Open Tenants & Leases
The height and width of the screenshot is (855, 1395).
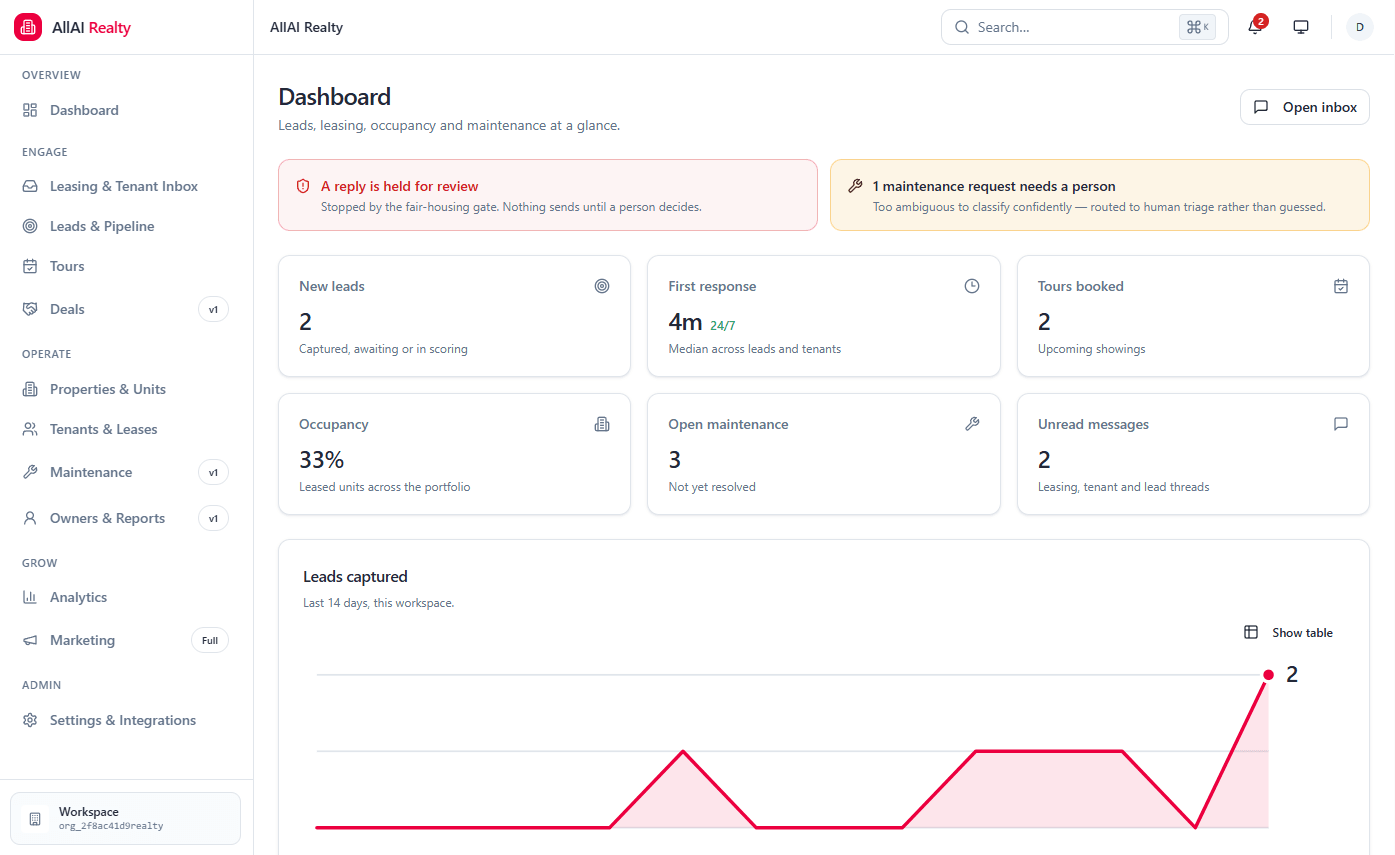pyautogui.click(x=127, y=429)
